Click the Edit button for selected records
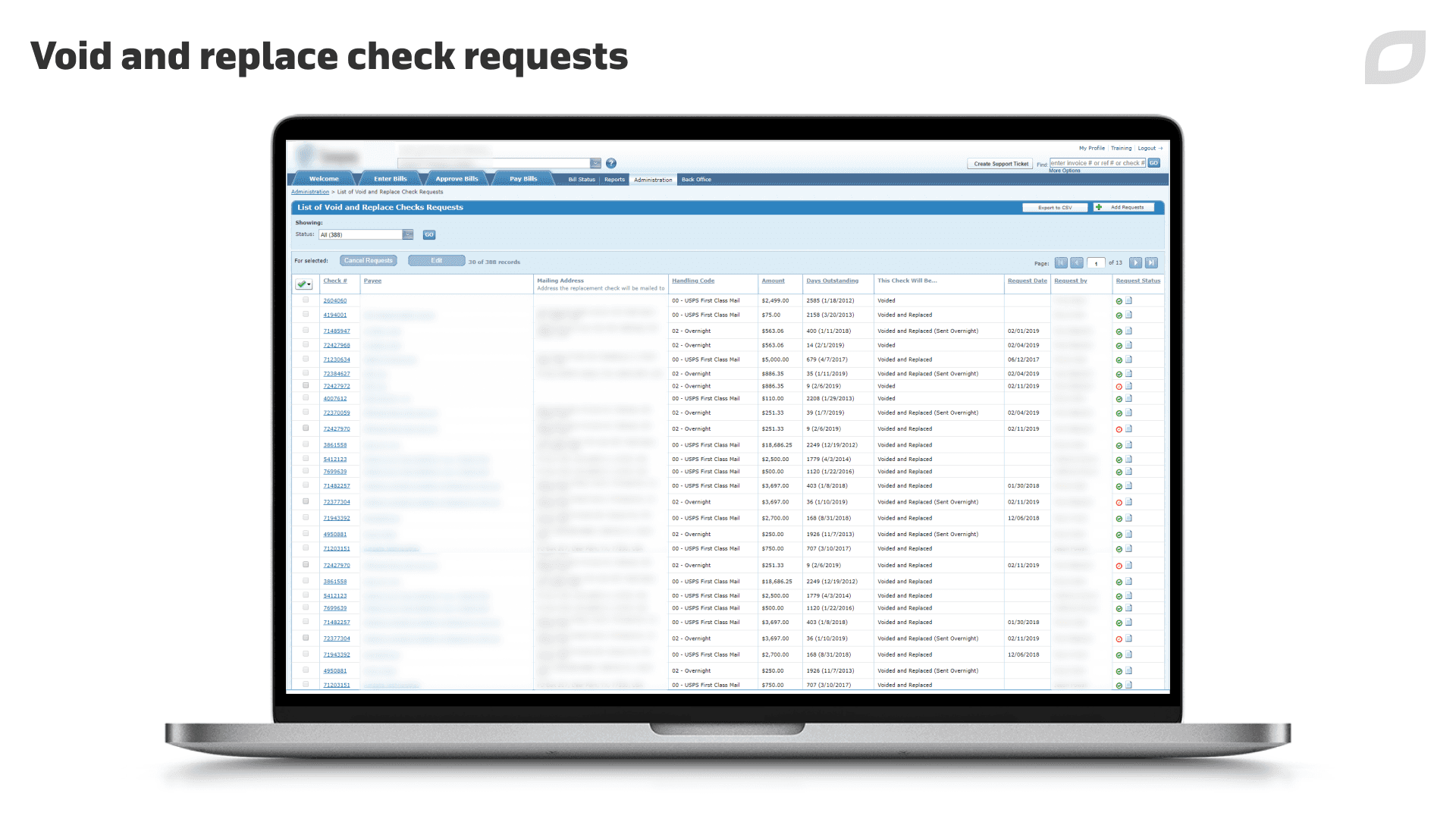The width and height of the screenshot is (1456, 819). pos(437,261)
